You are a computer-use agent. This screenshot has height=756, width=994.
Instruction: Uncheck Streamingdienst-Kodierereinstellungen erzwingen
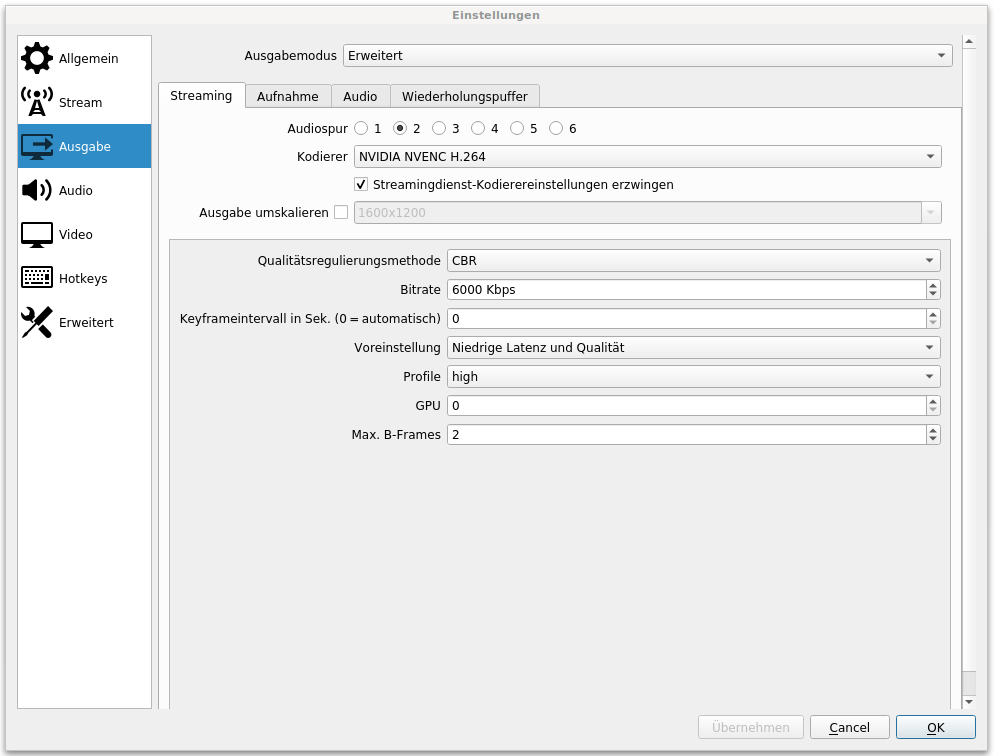click(x=362, y=185)
